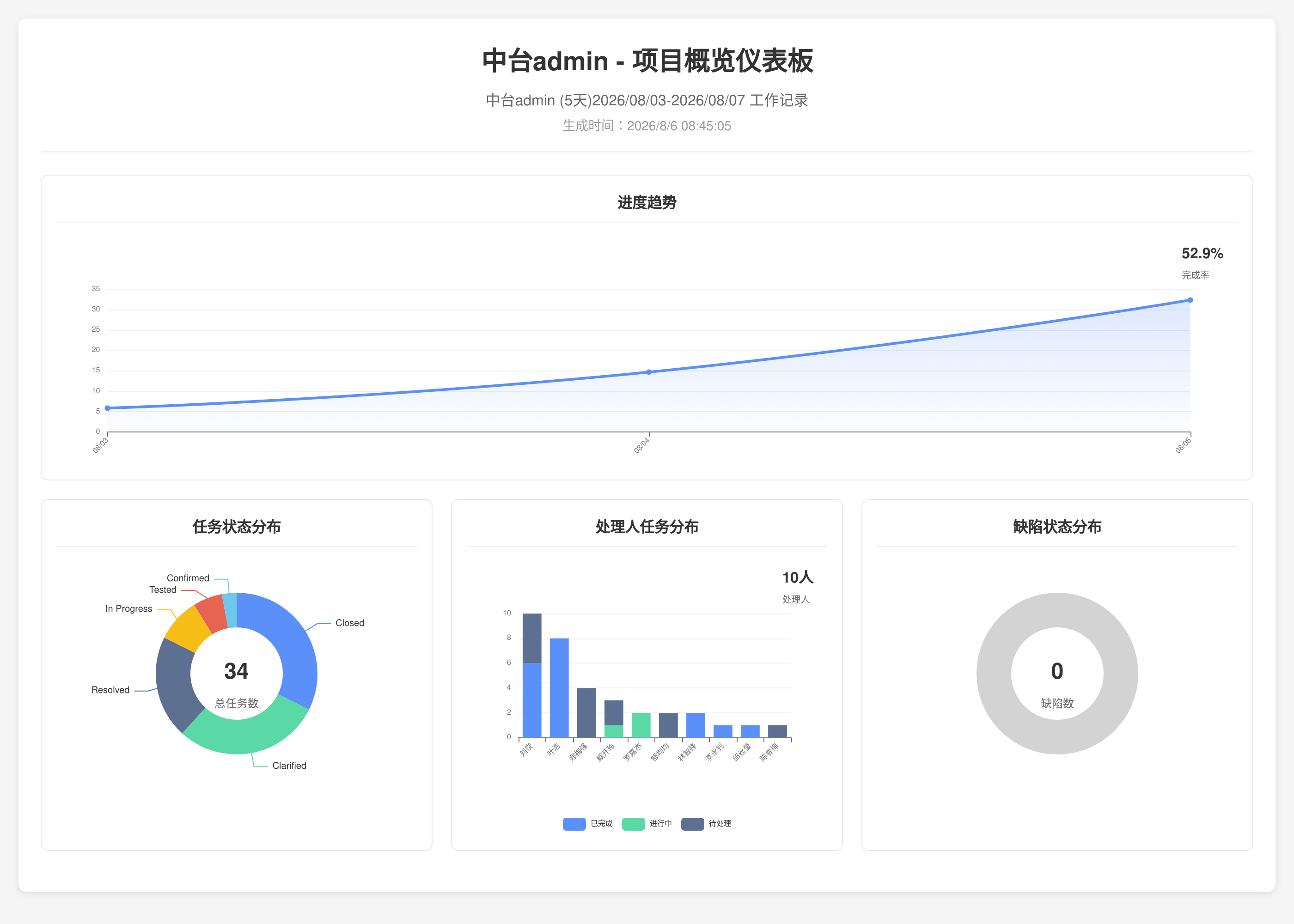Click 郑梅强's dark bar
1294x924 pixels.
point(586,713)
